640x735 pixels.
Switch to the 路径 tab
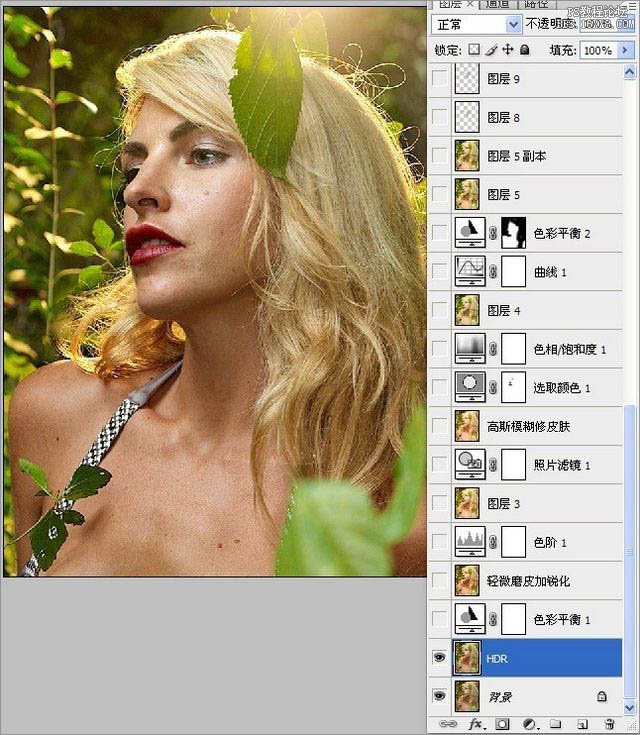pyautogui.click(x=536, y=4)
